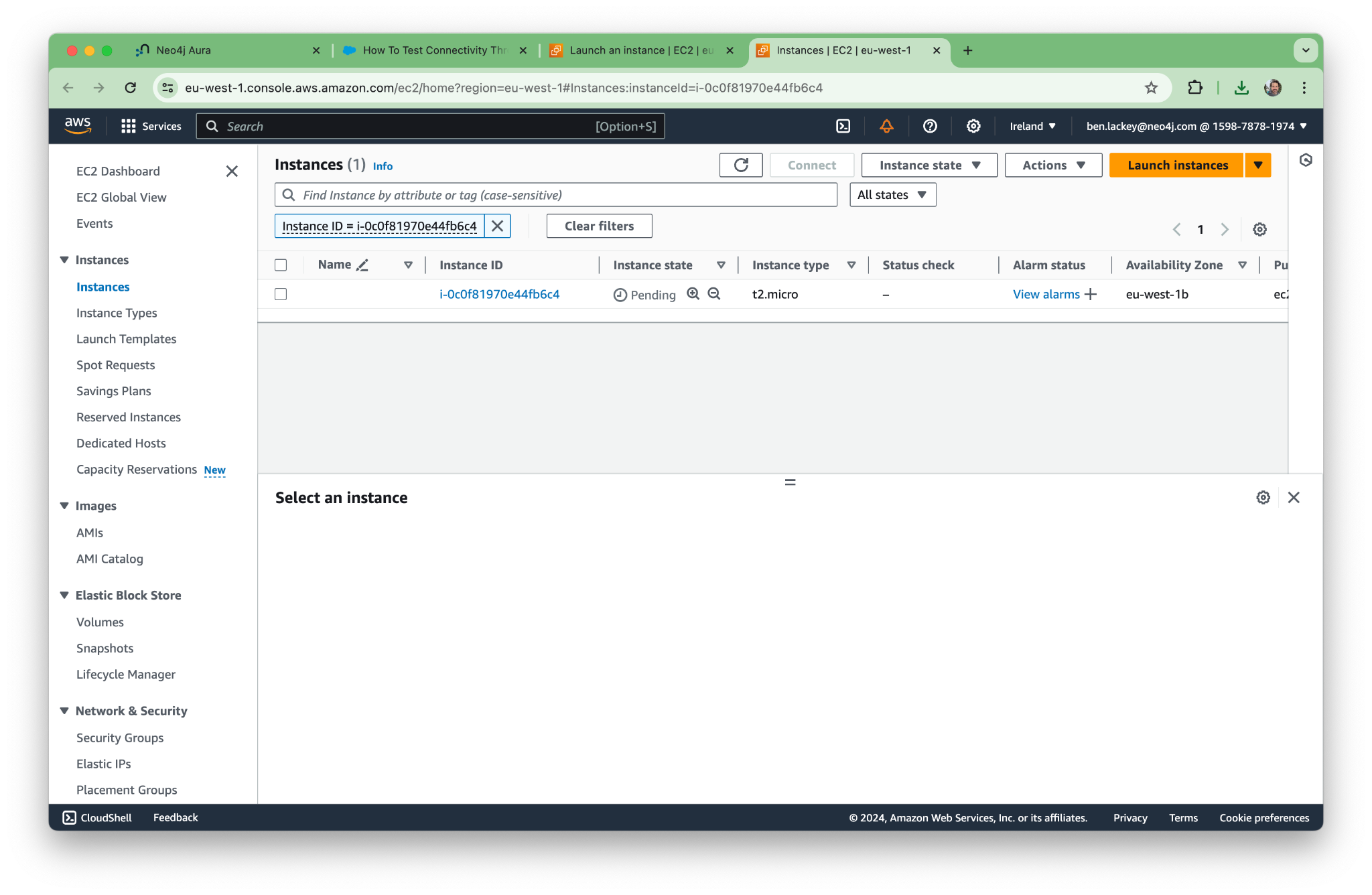Screen dimensions: 1372x895
Task: Collapse the Images sidebar section
Action: (x=64, y=506)
